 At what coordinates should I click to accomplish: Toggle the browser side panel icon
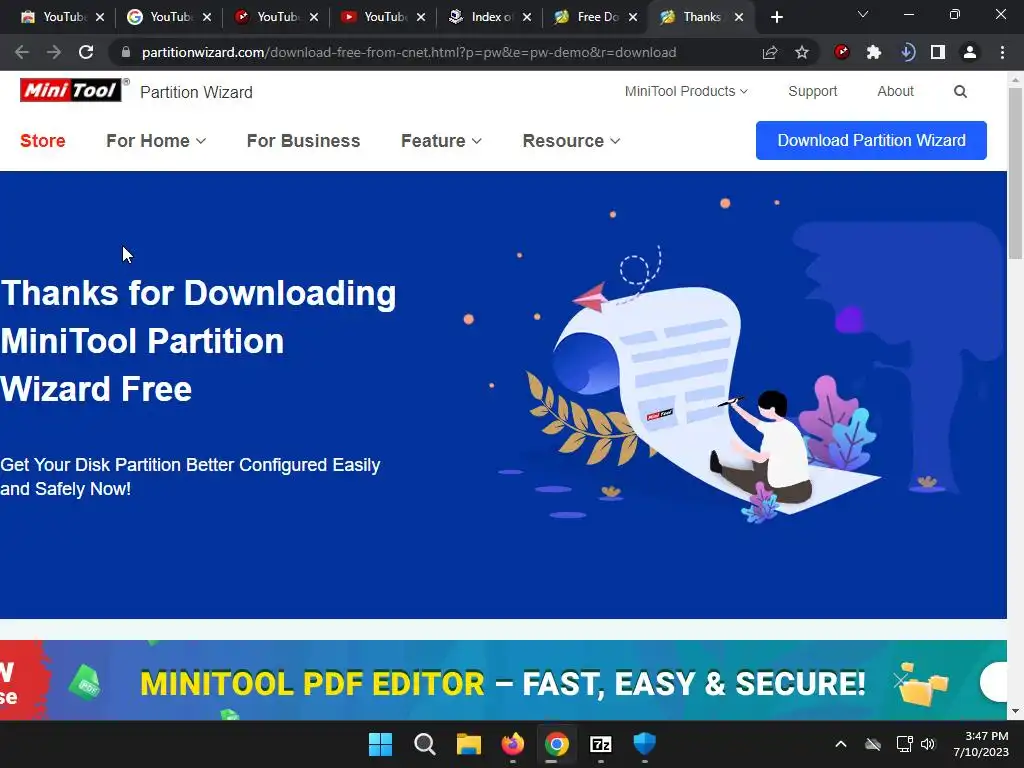[938, 52]
